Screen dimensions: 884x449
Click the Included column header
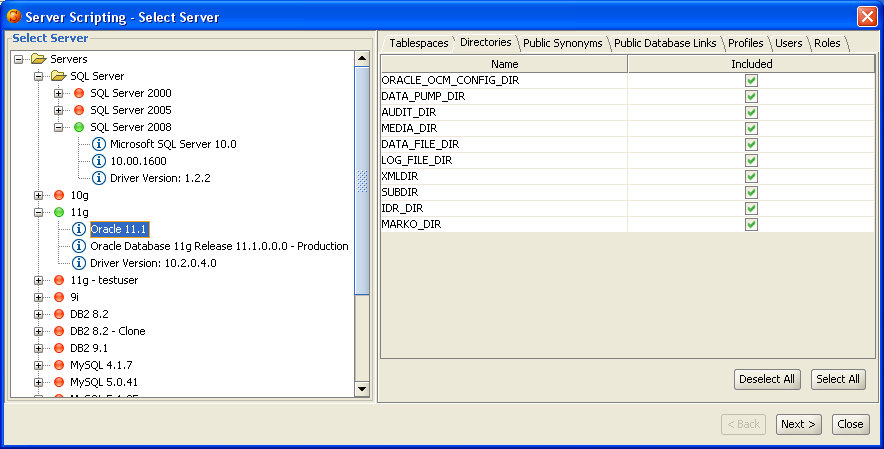(752, 64)
